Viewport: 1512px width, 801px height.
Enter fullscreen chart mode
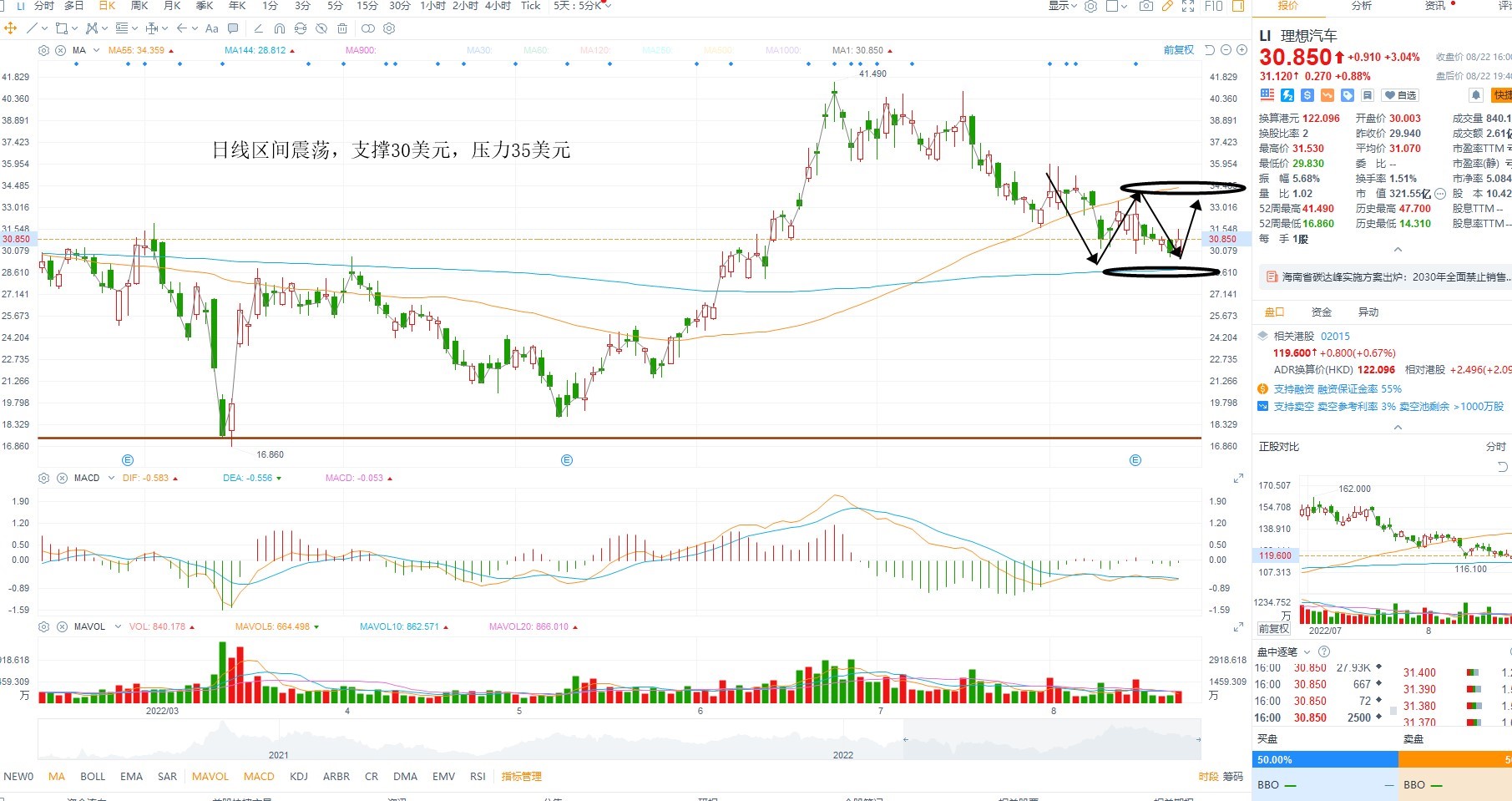pyautogui.click(x=1188, y=6)
